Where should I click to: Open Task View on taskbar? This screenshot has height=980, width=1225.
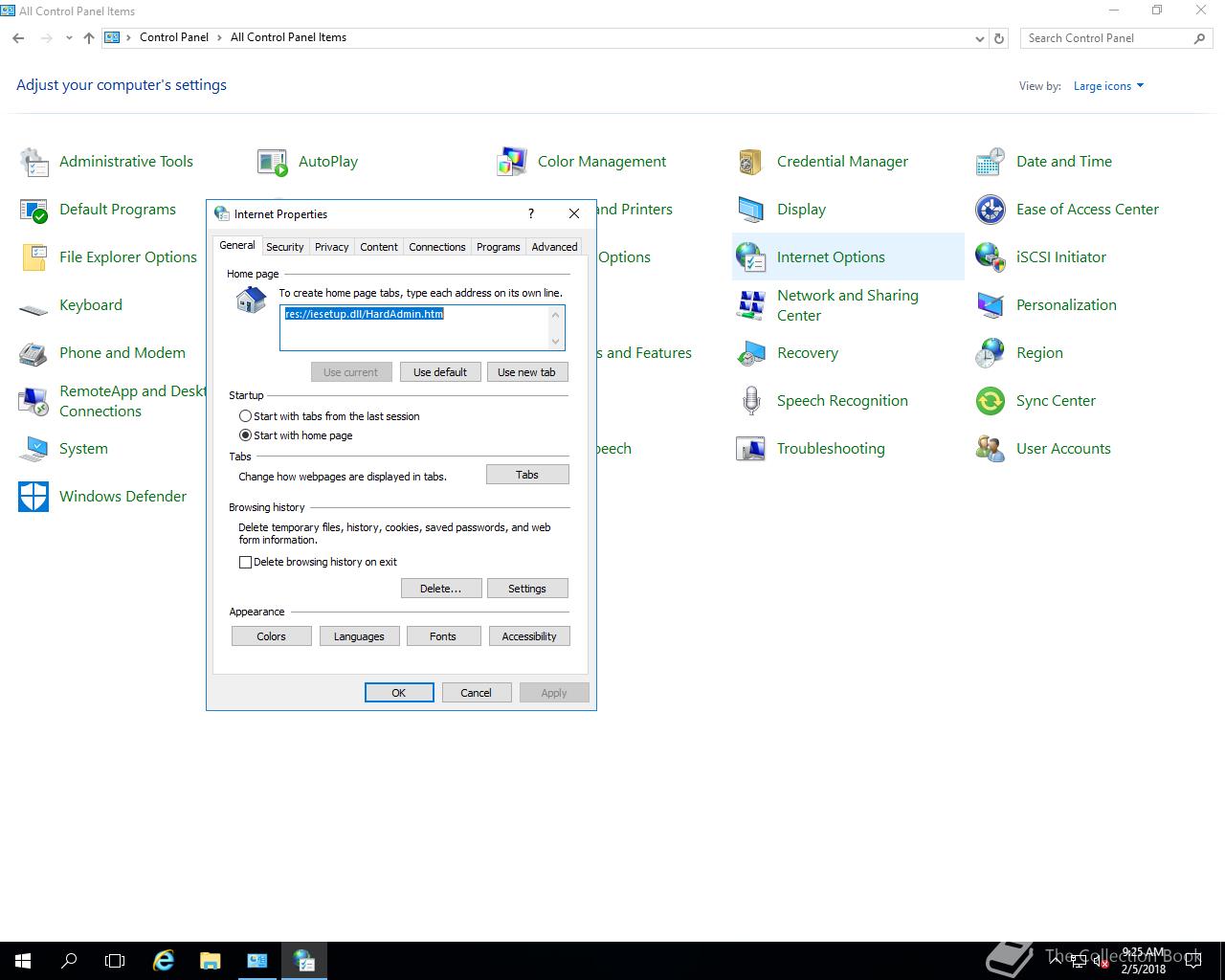coord(115,961)
